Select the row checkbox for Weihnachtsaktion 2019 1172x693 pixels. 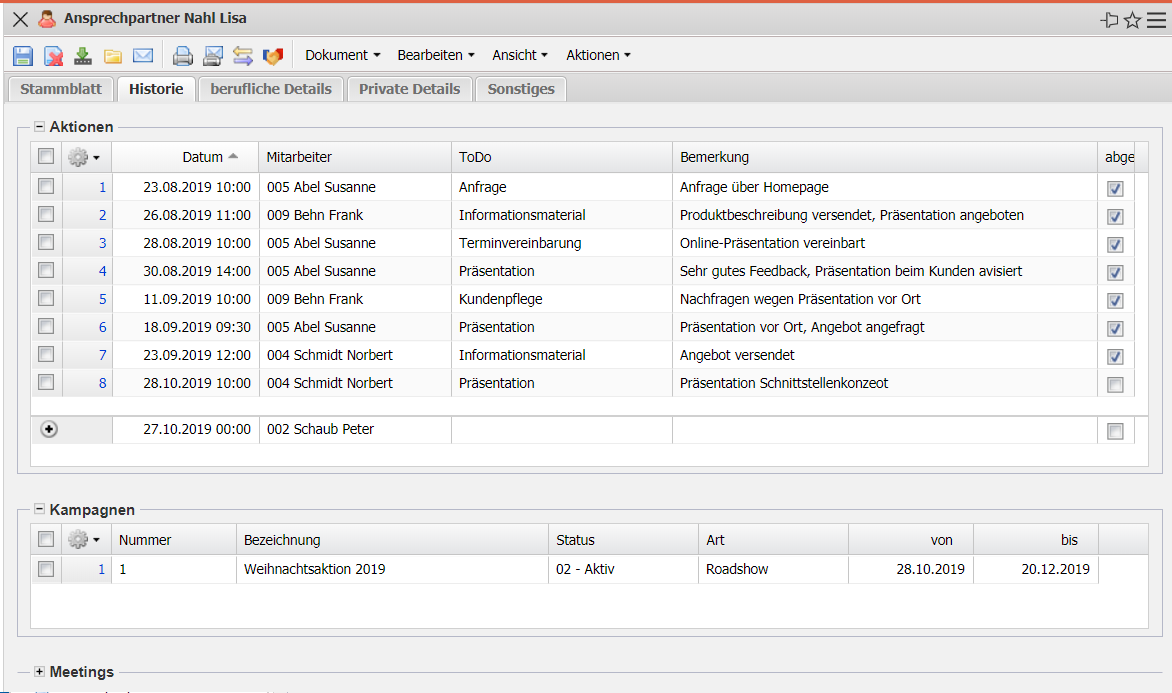click(46, 569)
